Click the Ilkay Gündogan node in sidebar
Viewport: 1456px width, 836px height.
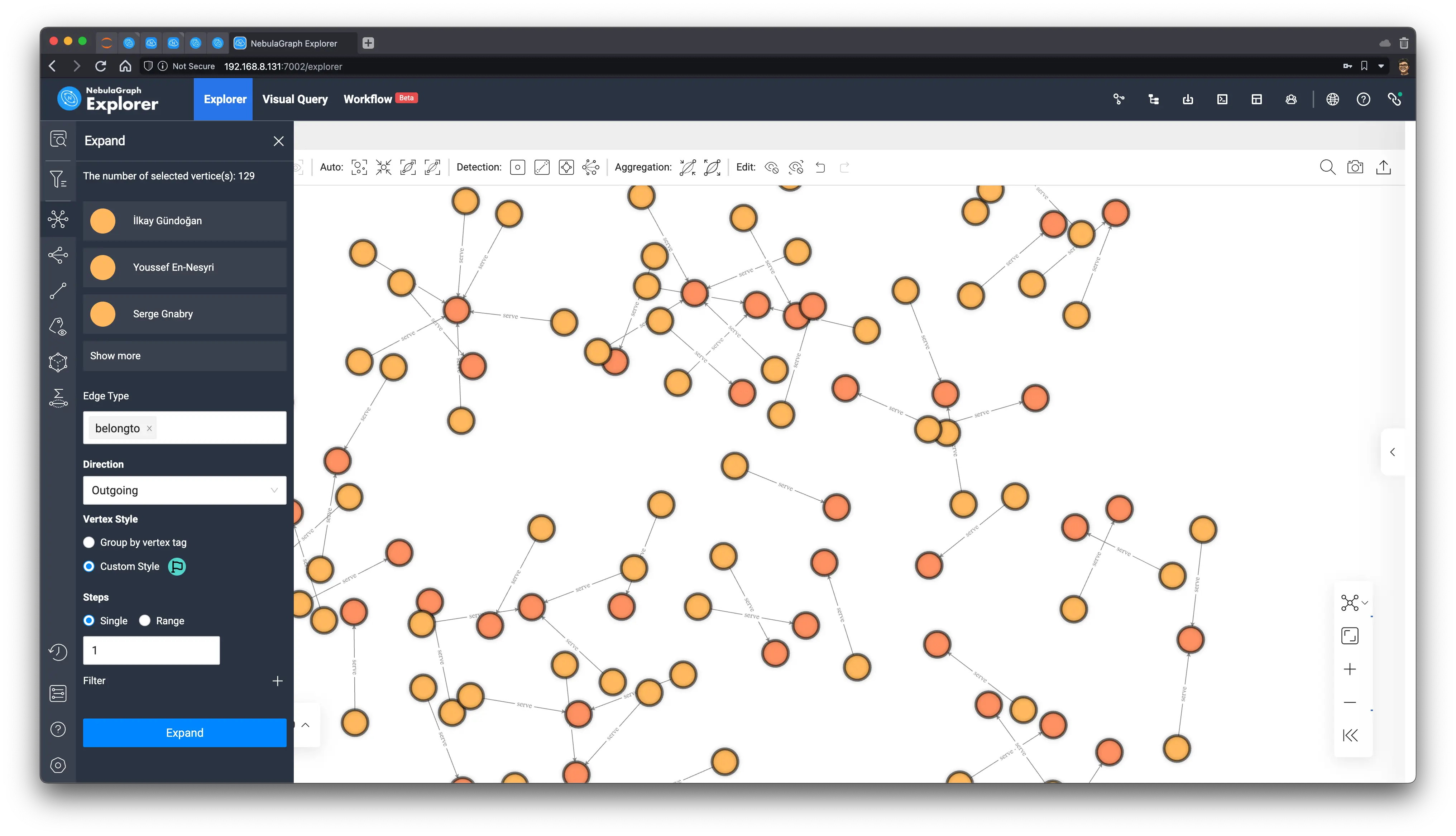click(184, 220)
